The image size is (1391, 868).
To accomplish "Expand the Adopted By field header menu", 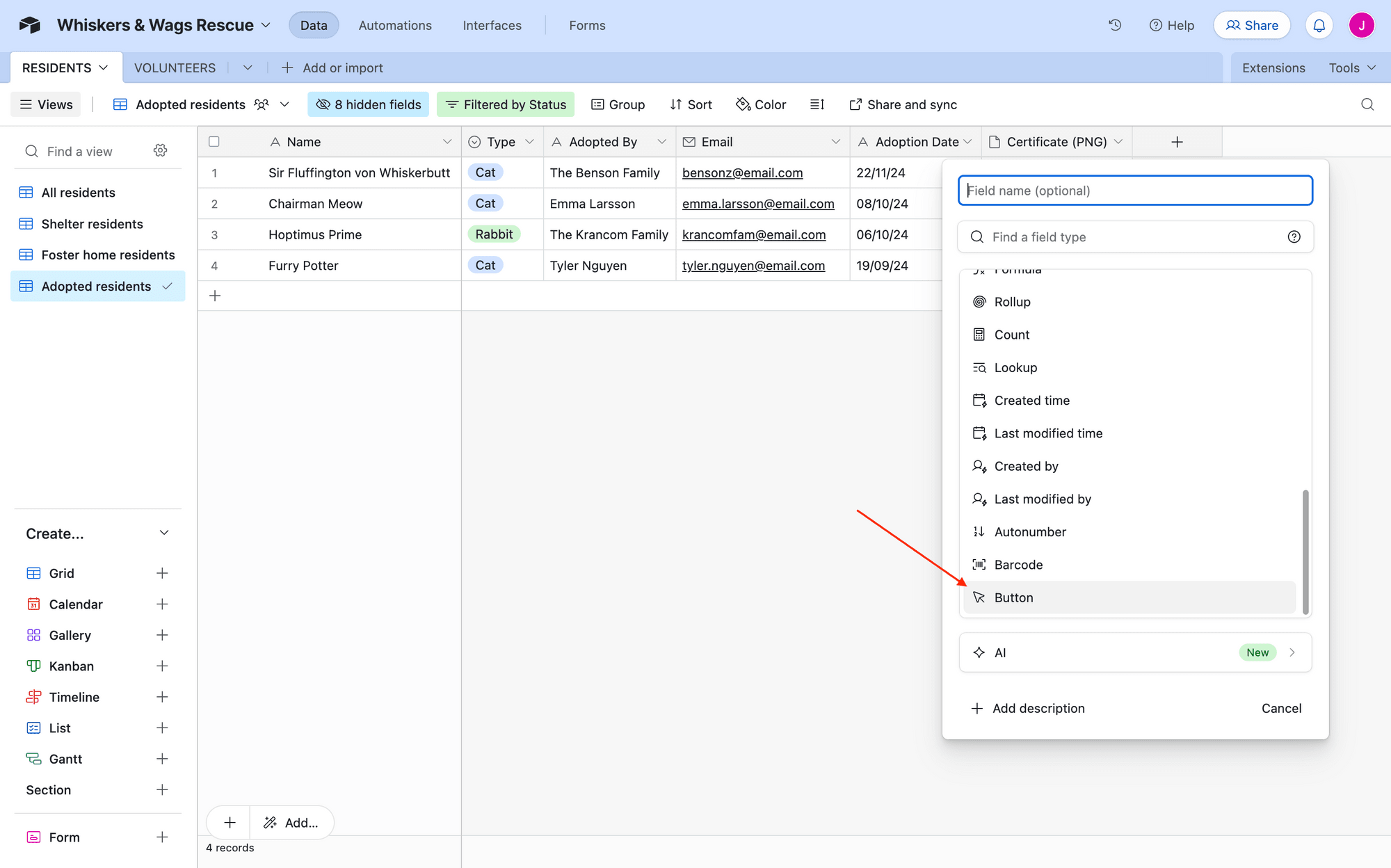I will point(661,141).
